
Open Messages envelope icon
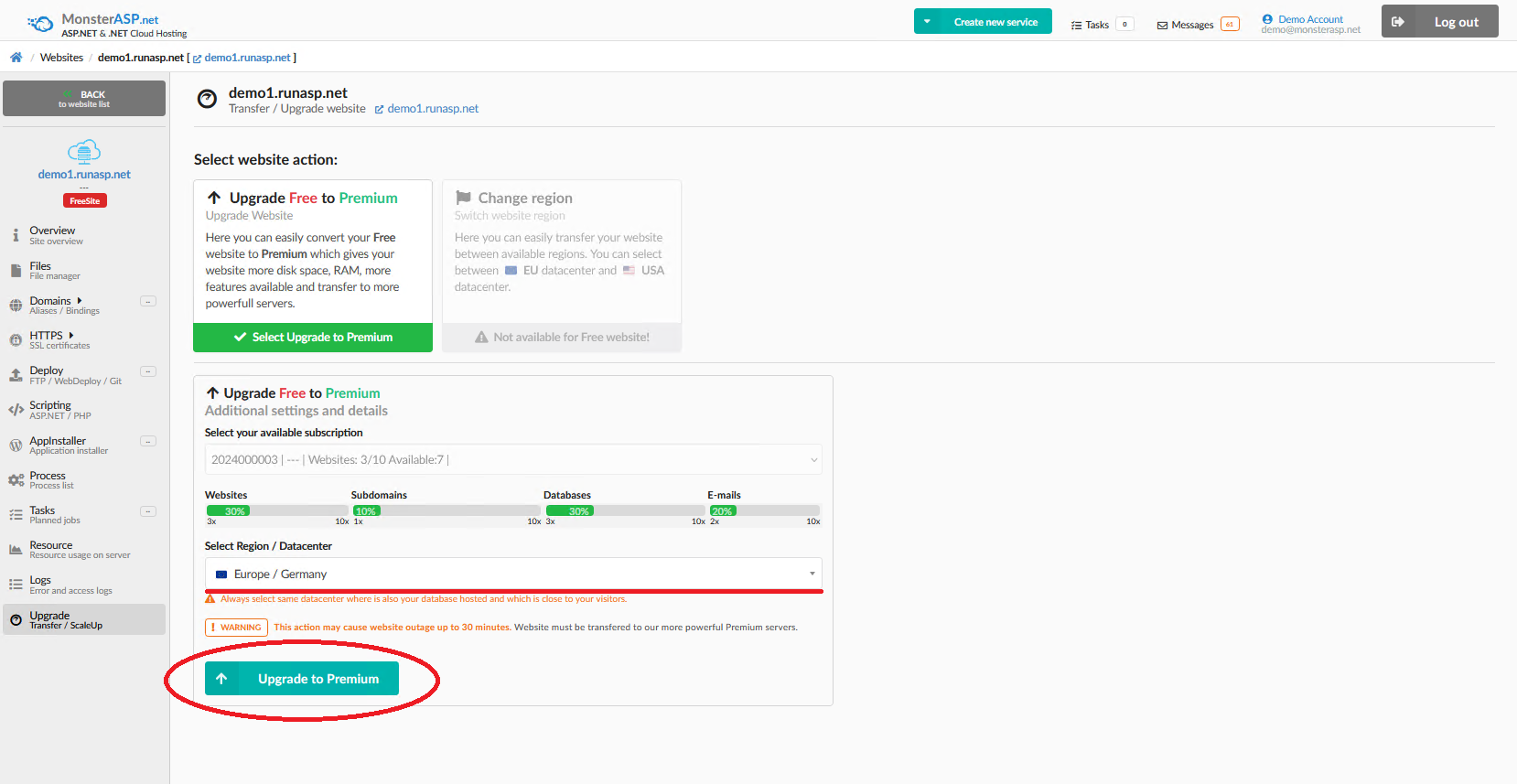[1162, 26]
